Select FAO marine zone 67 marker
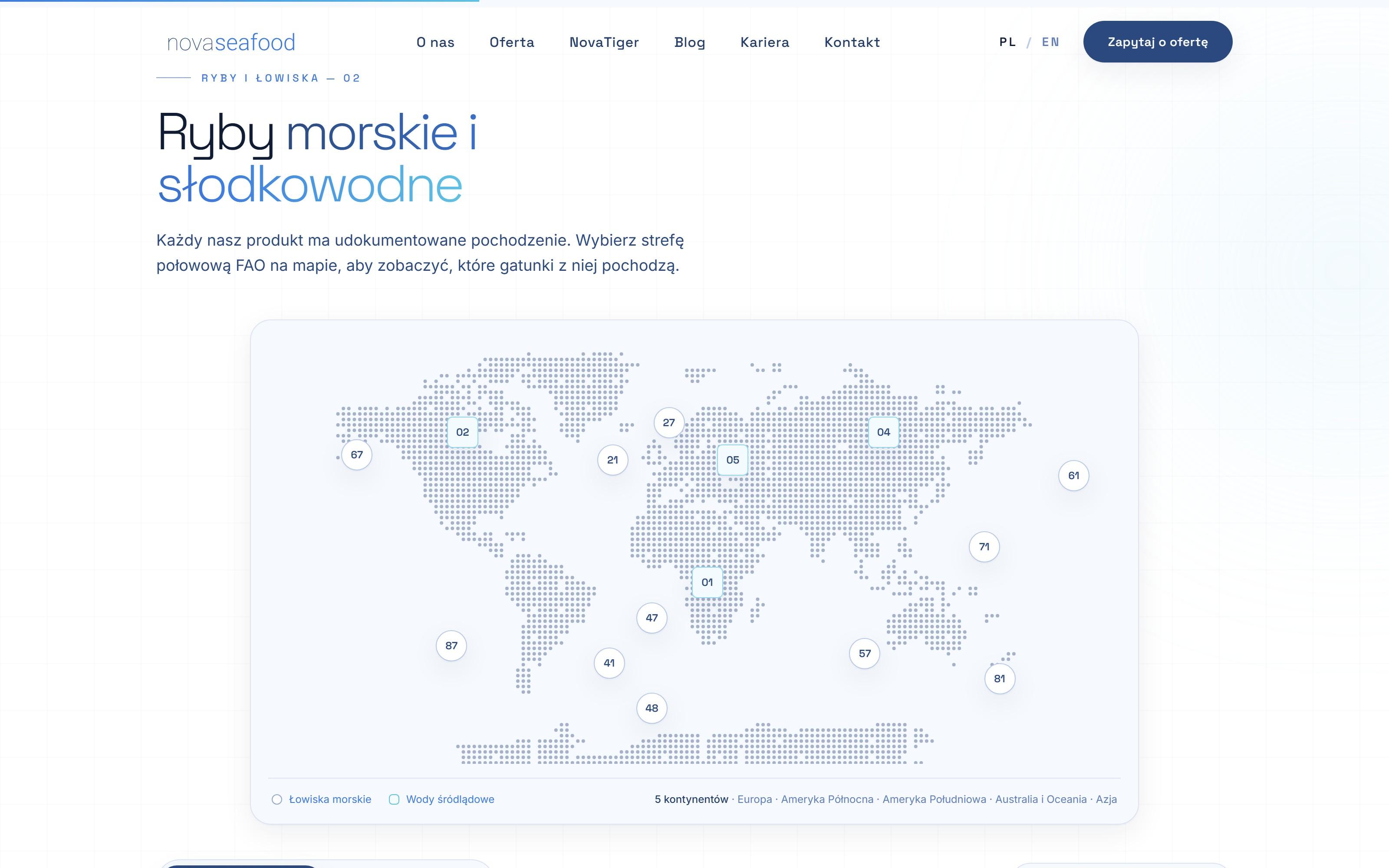 (x=357, y=455)
